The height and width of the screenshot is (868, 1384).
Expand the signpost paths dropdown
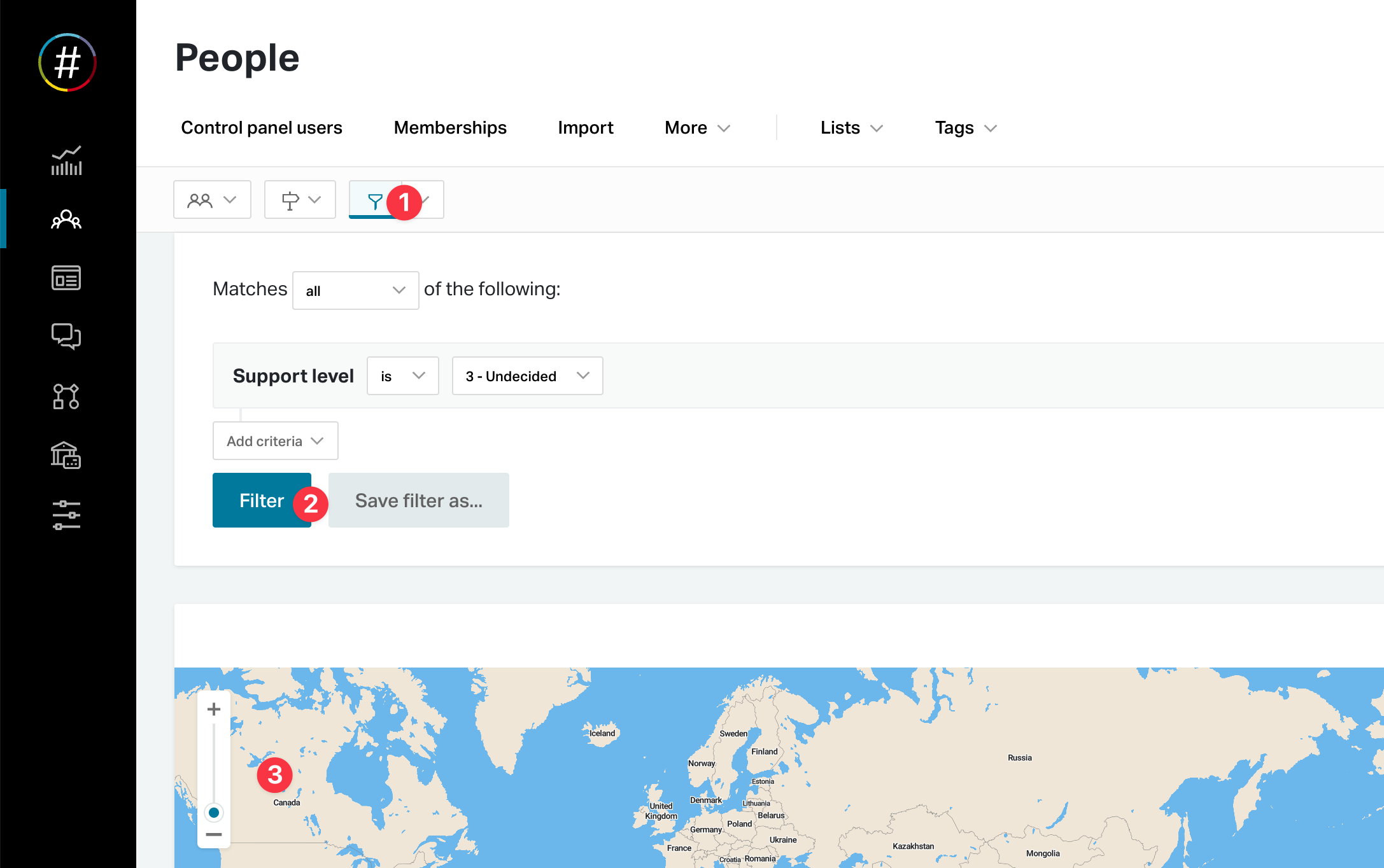[300, 200]
